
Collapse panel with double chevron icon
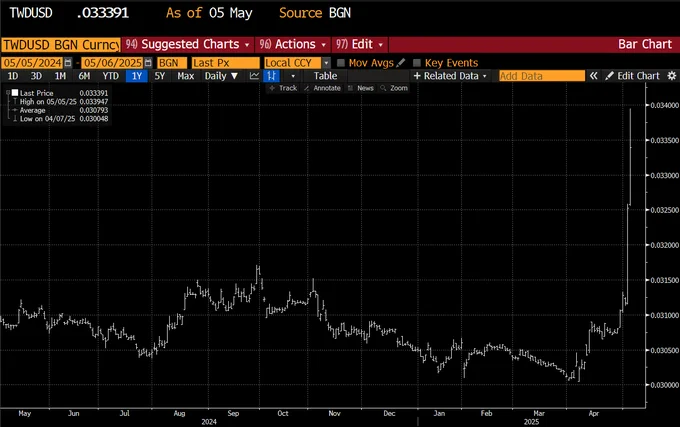click(x=593, y=76)
